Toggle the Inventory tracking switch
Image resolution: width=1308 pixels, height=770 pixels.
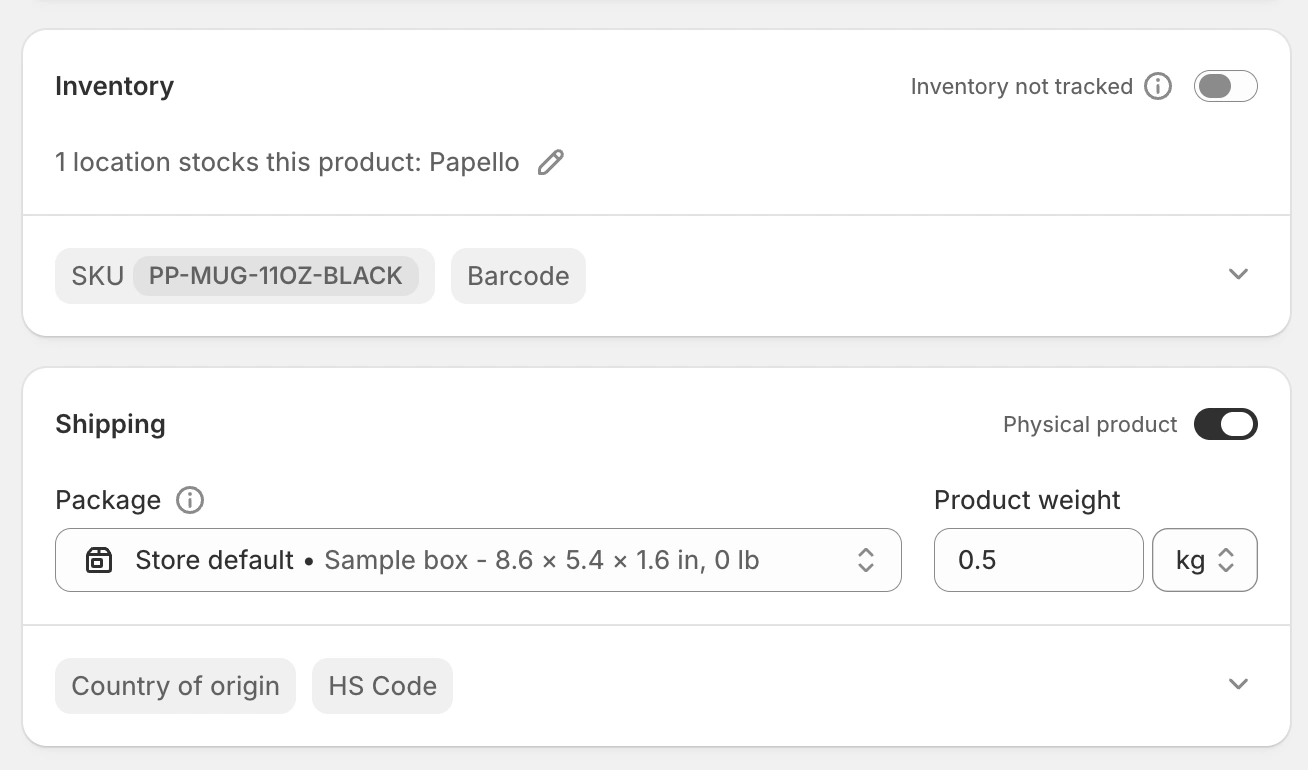[1225, 87]
